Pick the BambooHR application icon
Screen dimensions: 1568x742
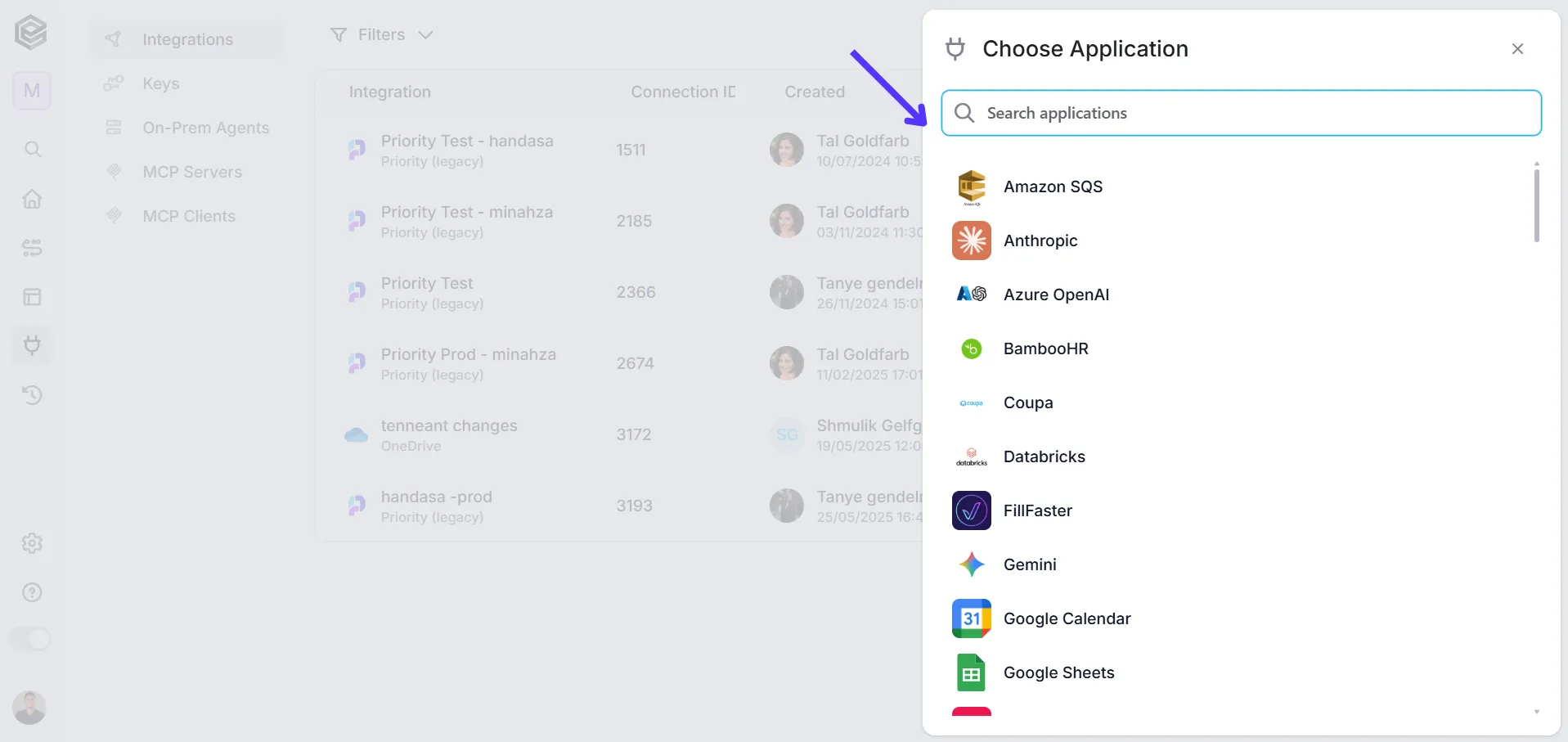click(x=972, y=349)
